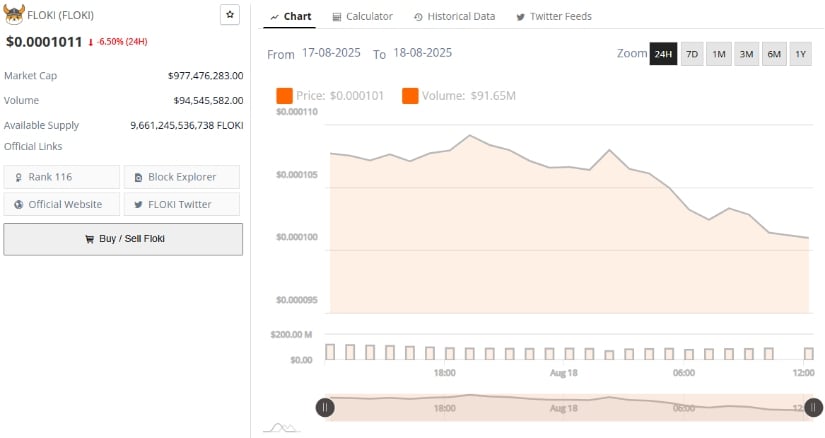The height and width of the screenshot is (438, 825).
Task: Click the Block Explorer document icon
Action: pyautogui.click(x=138, y=177)
